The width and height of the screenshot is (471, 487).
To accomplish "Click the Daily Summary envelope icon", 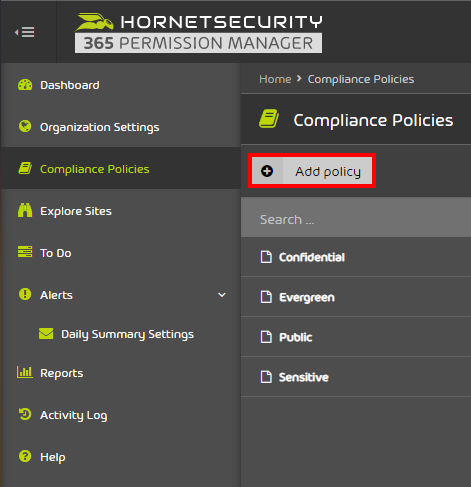I will (x=46, y=333).
